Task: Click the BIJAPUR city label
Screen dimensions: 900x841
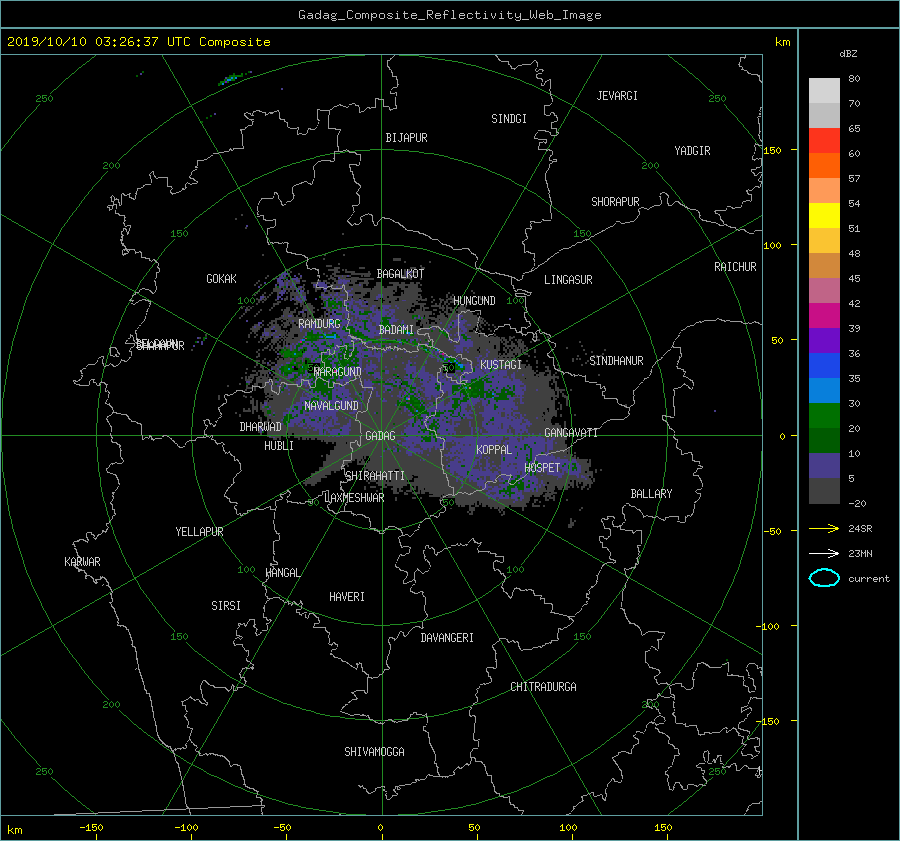Action: [406, 138]
